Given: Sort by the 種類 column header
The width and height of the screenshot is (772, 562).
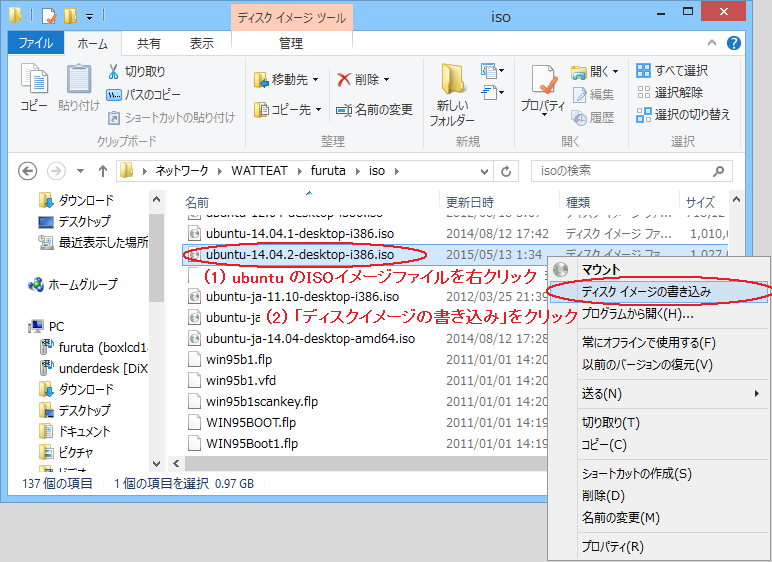Looking at the screenshot, I should (578, 202).
